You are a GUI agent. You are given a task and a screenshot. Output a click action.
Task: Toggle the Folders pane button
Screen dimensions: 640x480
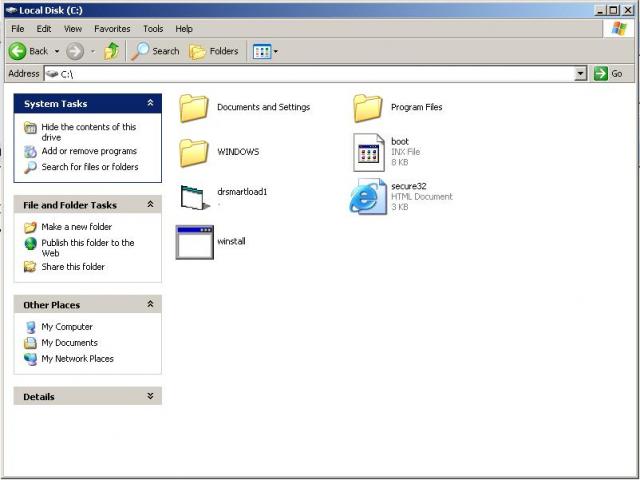pos(213,51)
